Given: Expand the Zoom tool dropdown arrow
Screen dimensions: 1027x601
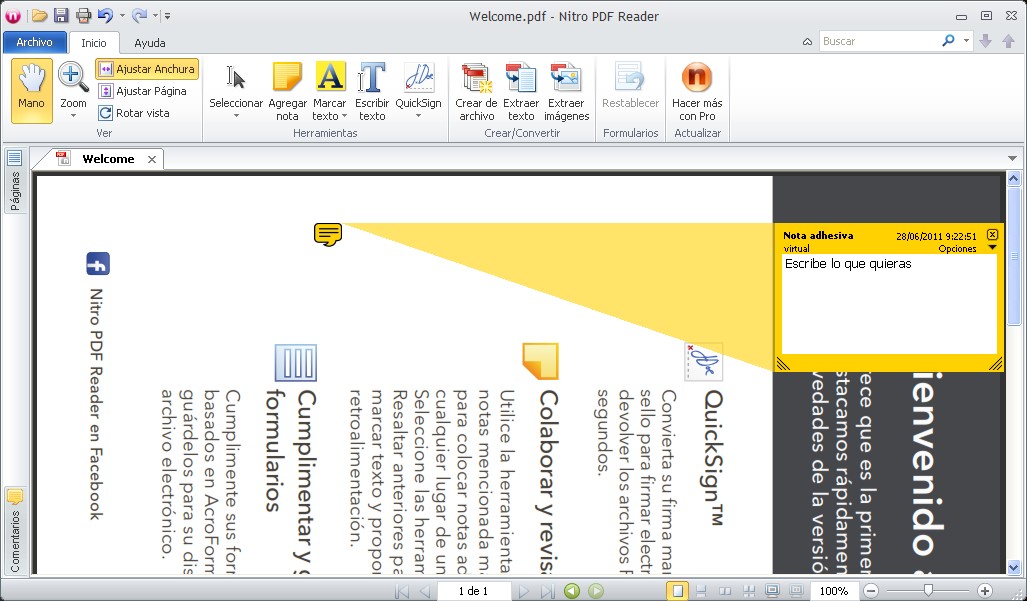Looking at the screenshot, I should tap(73, 116).
